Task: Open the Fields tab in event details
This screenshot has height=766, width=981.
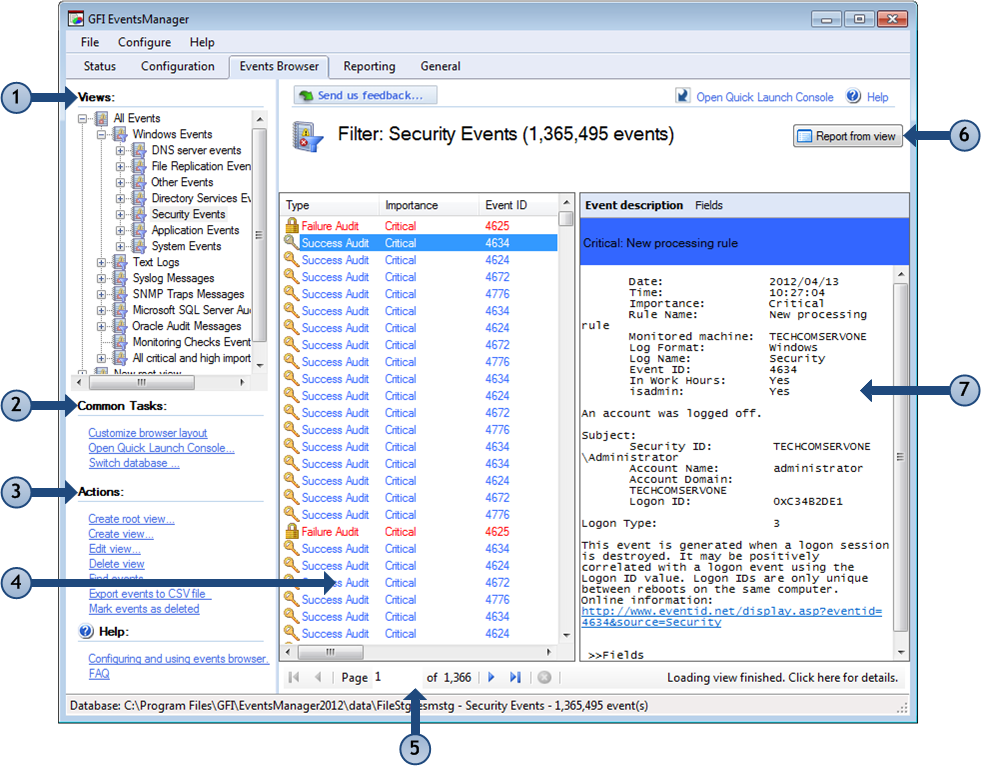Action: (709, 205)
